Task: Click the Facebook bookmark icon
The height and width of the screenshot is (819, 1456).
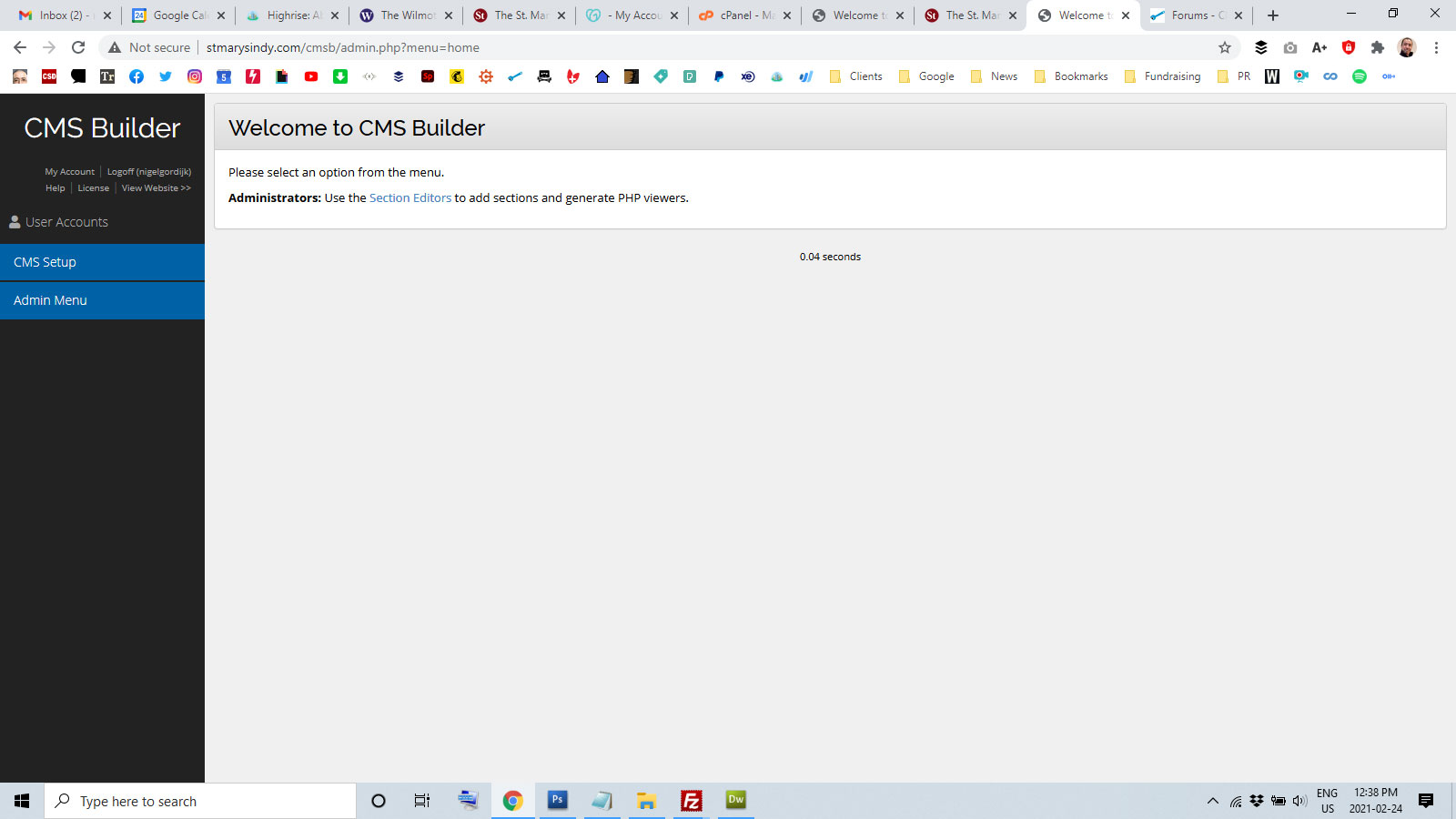Action: click(x=136, y=76)
